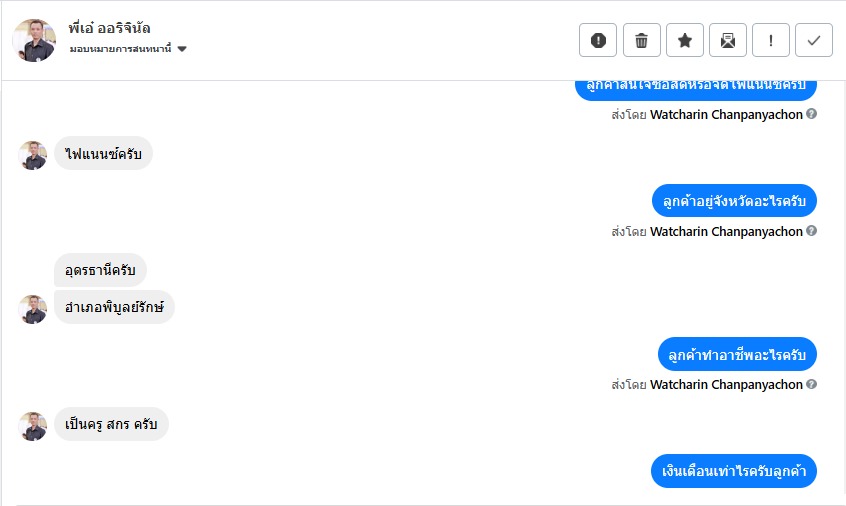
Task: Click the avatar beside 'อำเภอพิบูลย์รักษ์' message
Action: (x=33, y=308)
